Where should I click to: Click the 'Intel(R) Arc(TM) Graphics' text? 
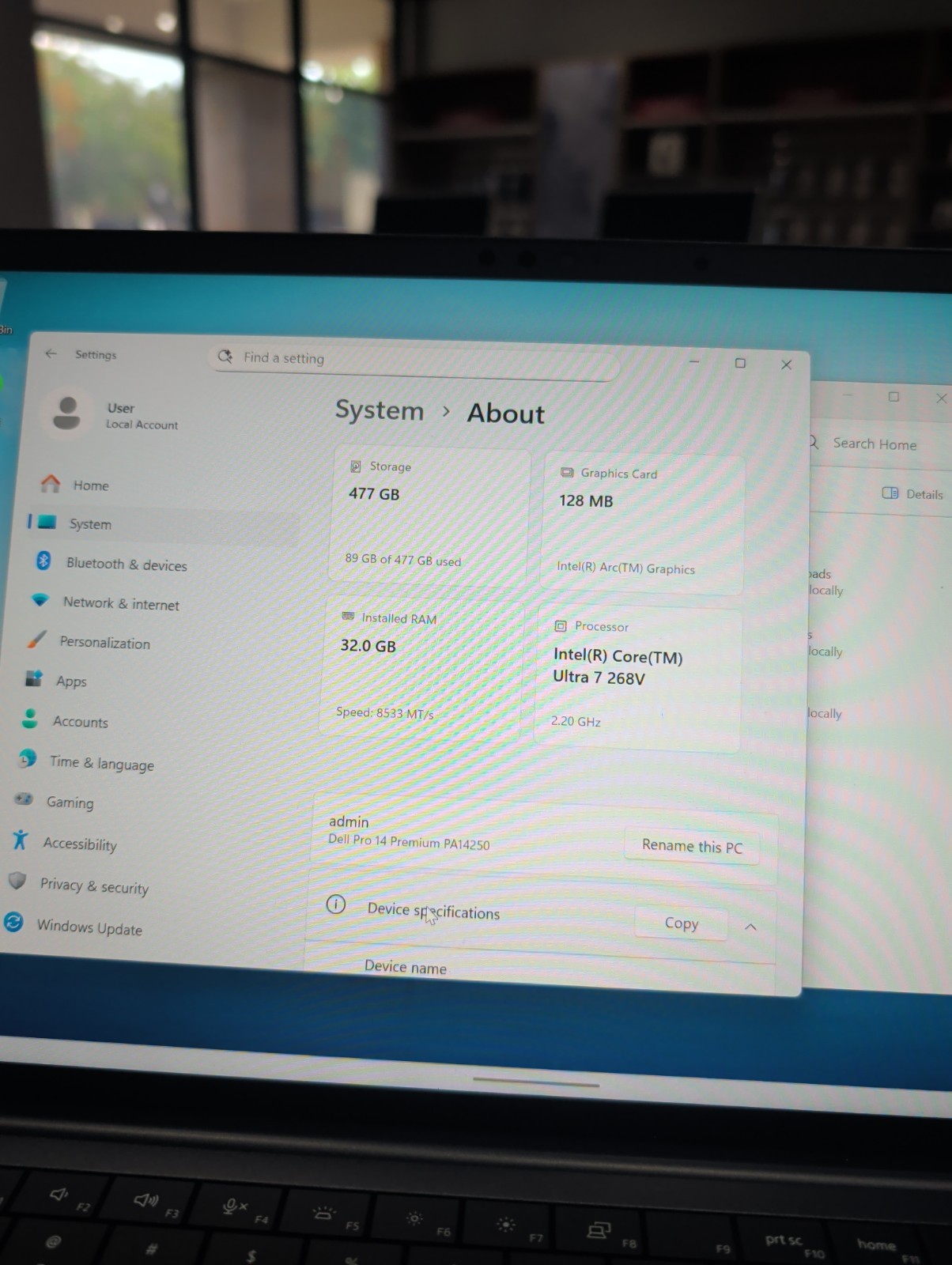coord(625,567)
